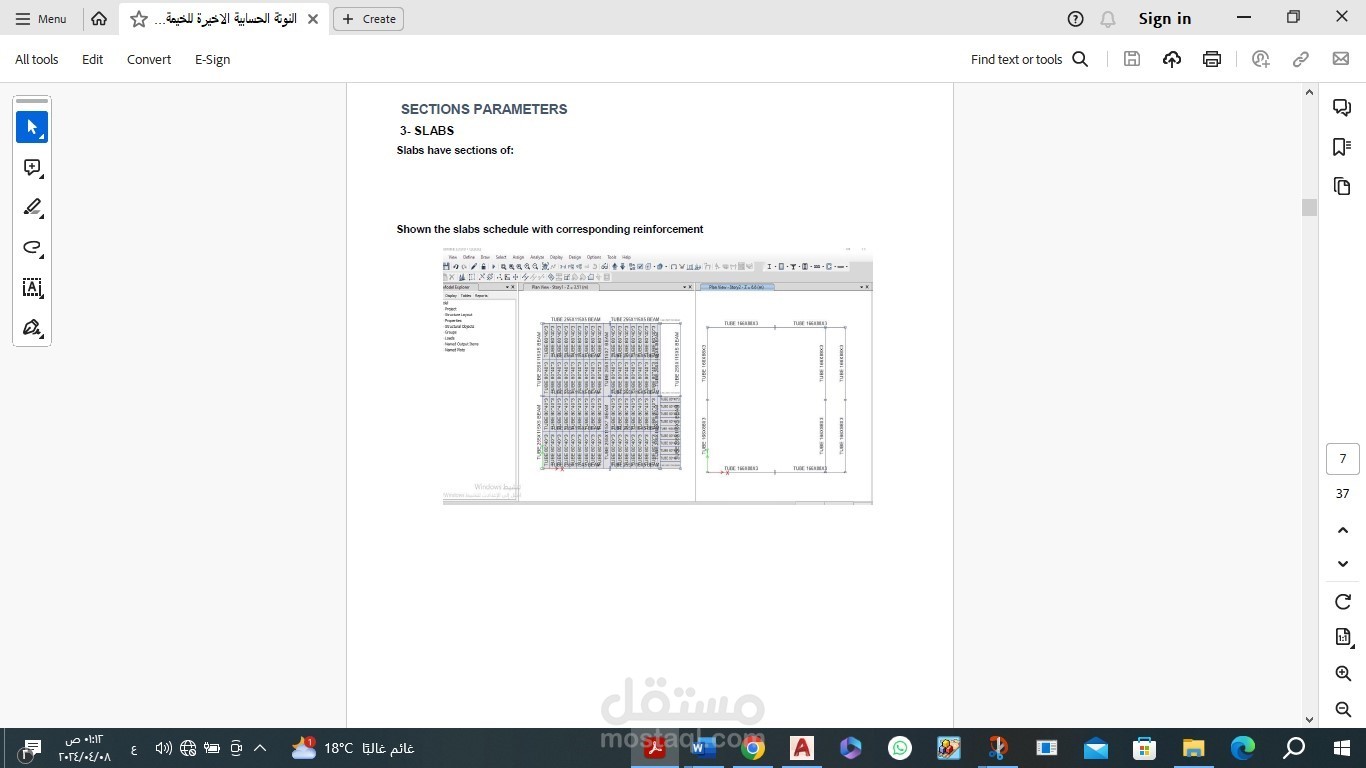Screen dimensions: 1366x768
Task: Select the Add comment tool
Action: point(32,167)
